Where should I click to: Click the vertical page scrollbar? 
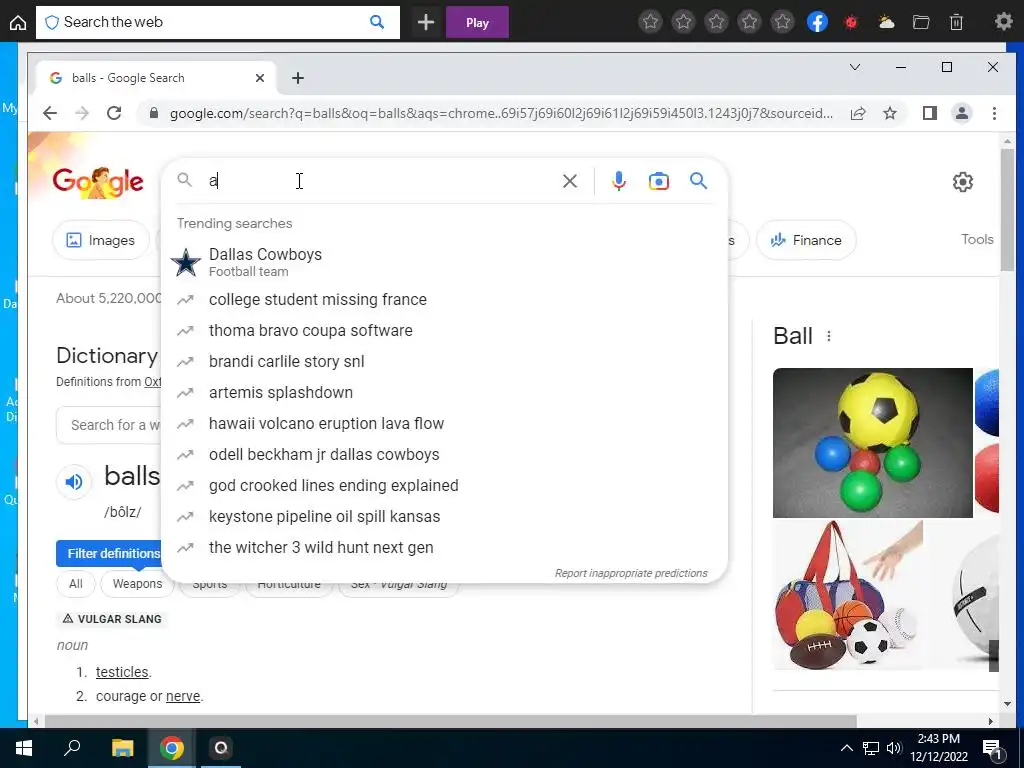(x=1007, y=209)
